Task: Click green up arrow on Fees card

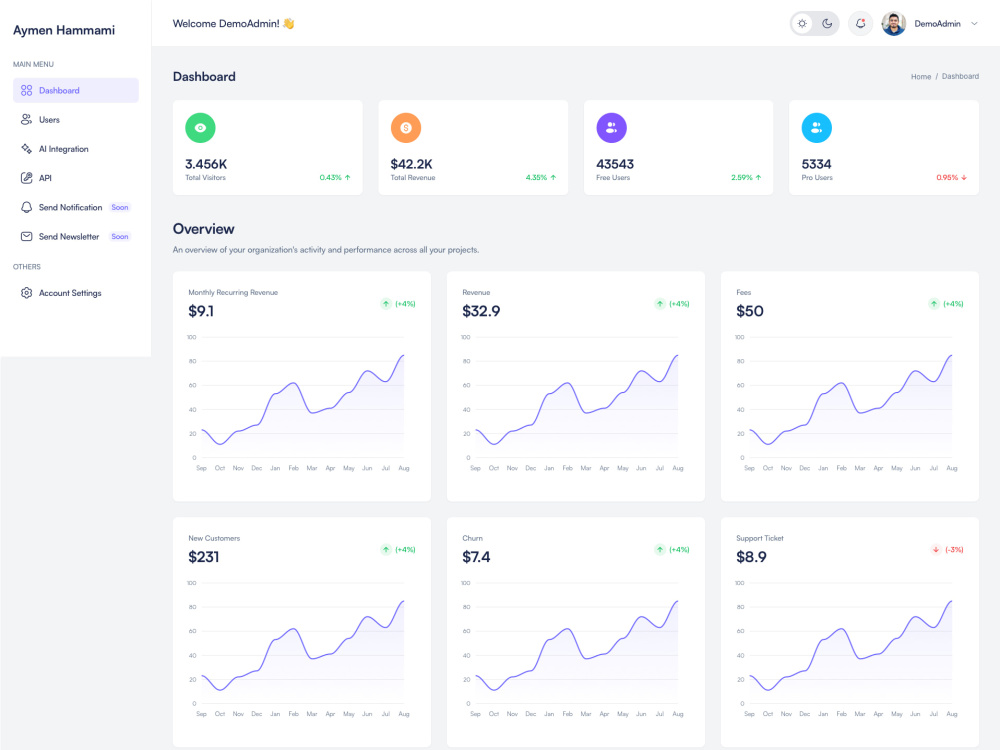Action: (934, 304)
